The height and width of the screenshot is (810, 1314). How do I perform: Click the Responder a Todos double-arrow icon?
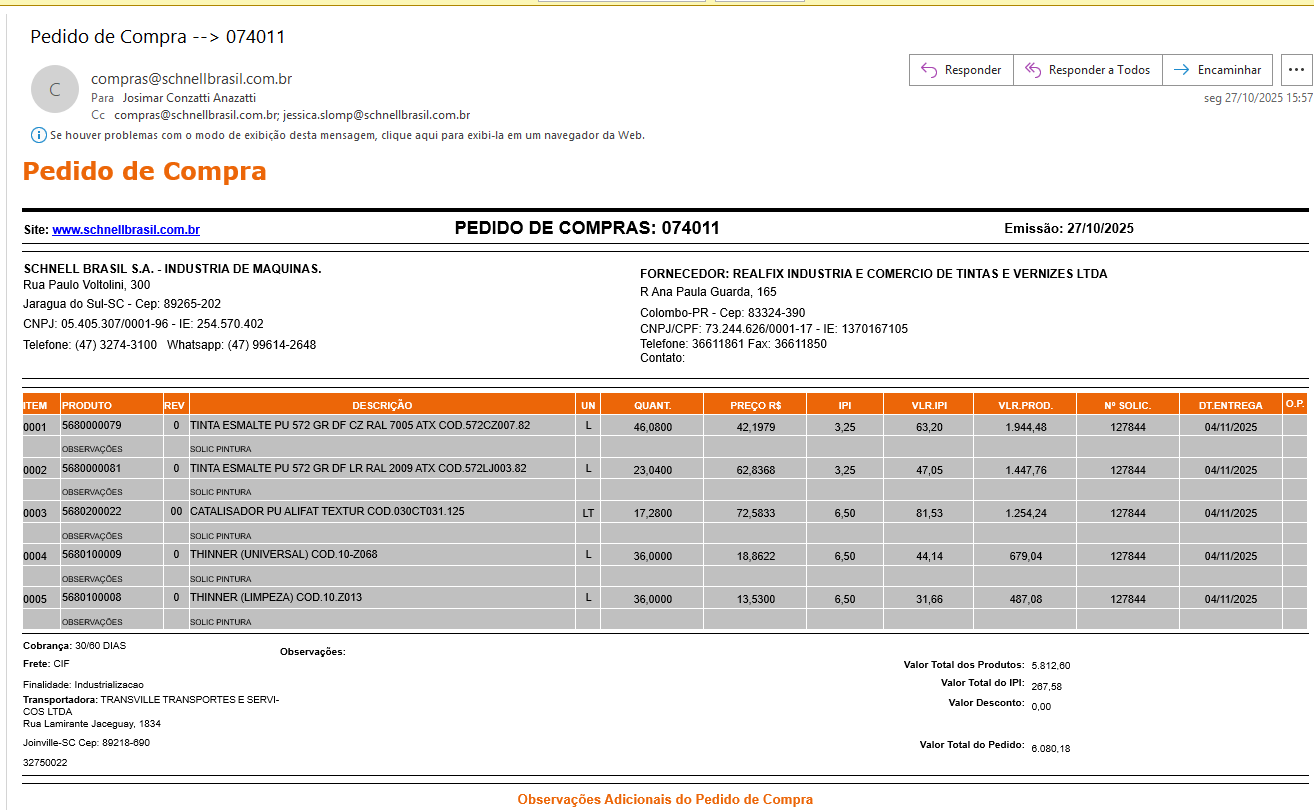1033,70
